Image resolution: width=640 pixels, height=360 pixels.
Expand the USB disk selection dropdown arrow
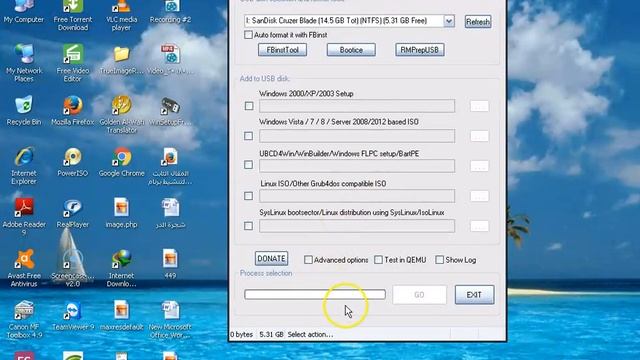tap(449, 21)
